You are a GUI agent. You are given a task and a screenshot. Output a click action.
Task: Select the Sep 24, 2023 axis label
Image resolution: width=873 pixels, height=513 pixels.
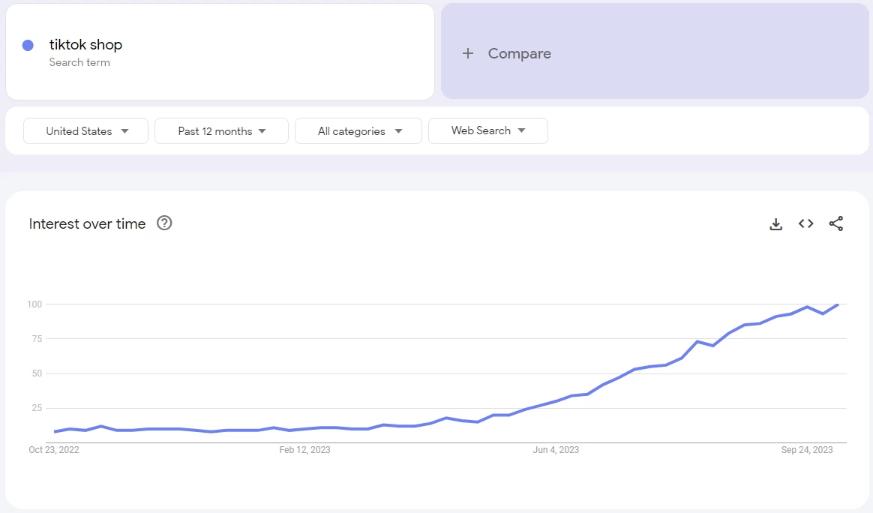[x=807, y=450]
